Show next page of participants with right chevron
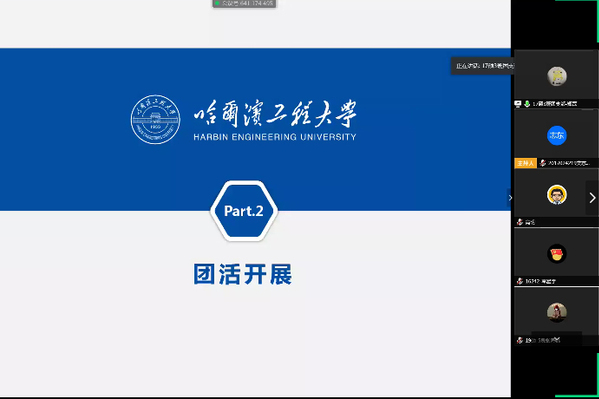 tap(592, 198)
